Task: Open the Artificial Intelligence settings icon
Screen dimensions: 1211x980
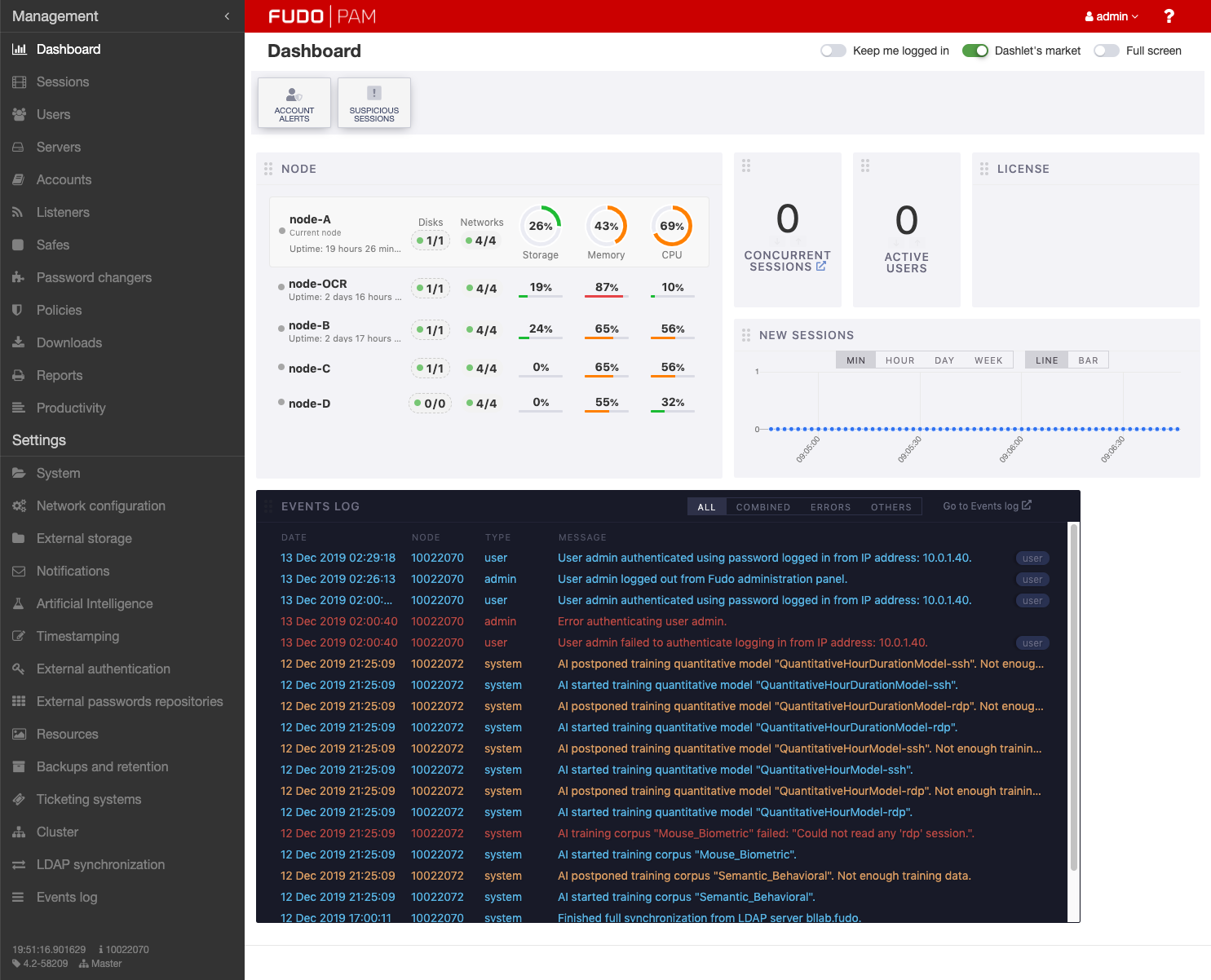Action: coord(20,603)
